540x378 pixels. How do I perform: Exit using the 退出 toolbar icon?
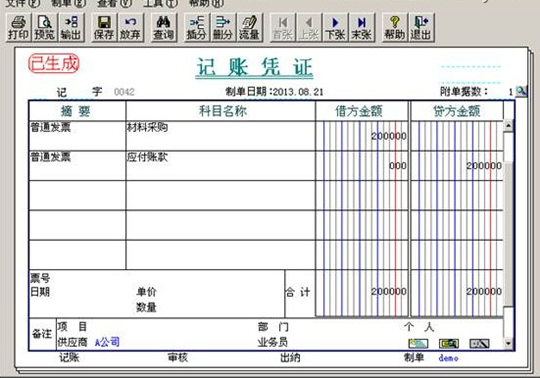click(421, 28)
